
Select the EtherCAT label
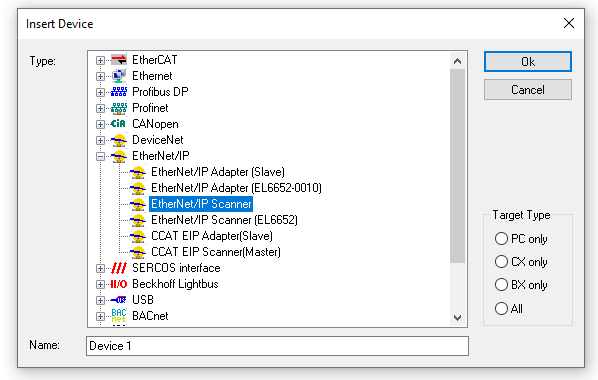pyautogui.click(x=154, y=60)
